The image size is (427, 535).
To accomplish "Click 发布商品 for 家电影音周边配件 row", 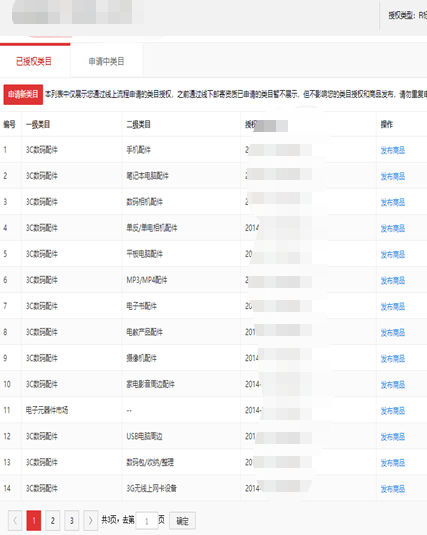I will [x=393, y=385].
